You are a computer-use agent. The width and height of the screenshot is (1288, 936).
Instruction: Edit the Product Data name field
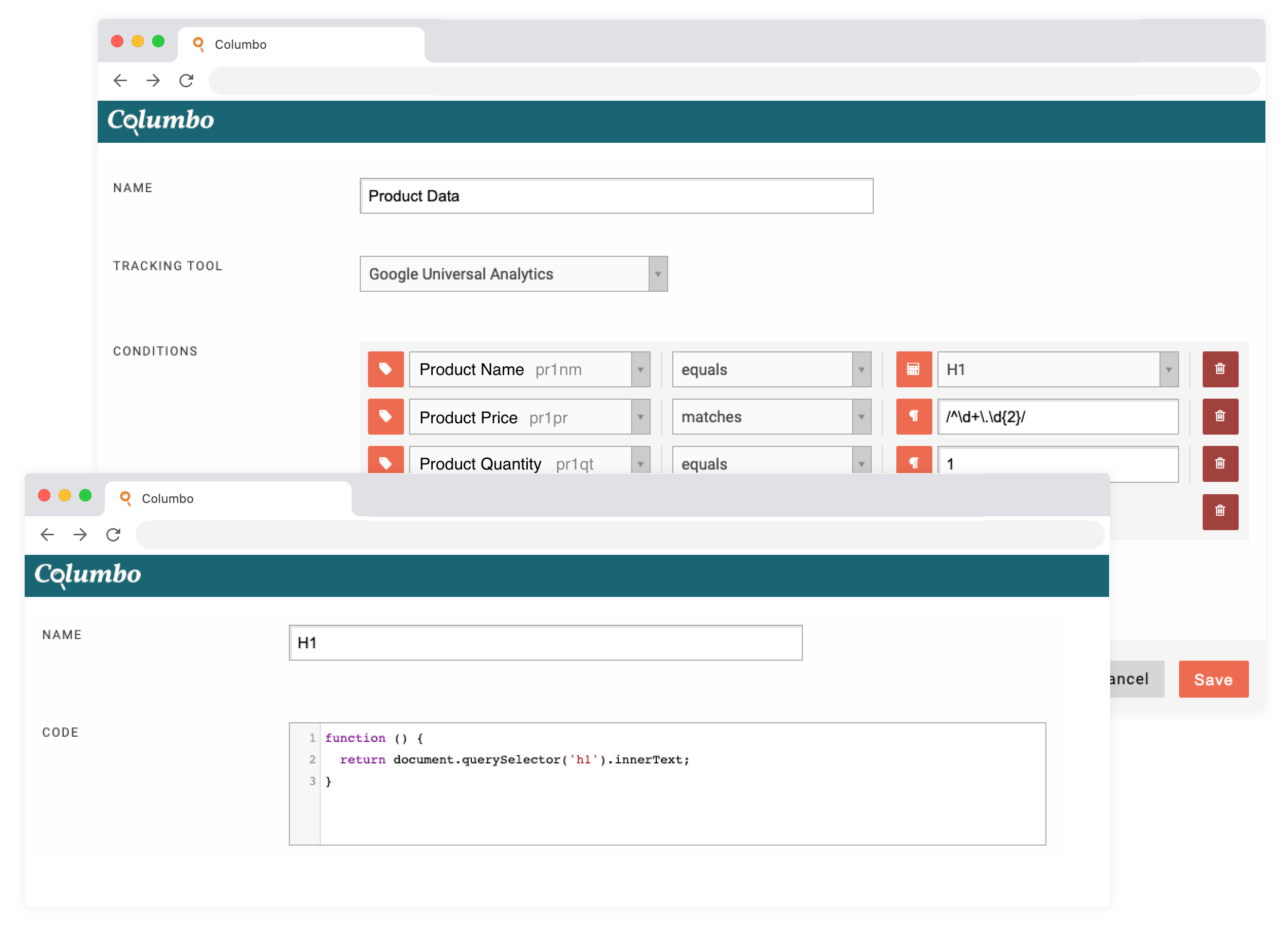pyautogui.click(x=616, y=196)
